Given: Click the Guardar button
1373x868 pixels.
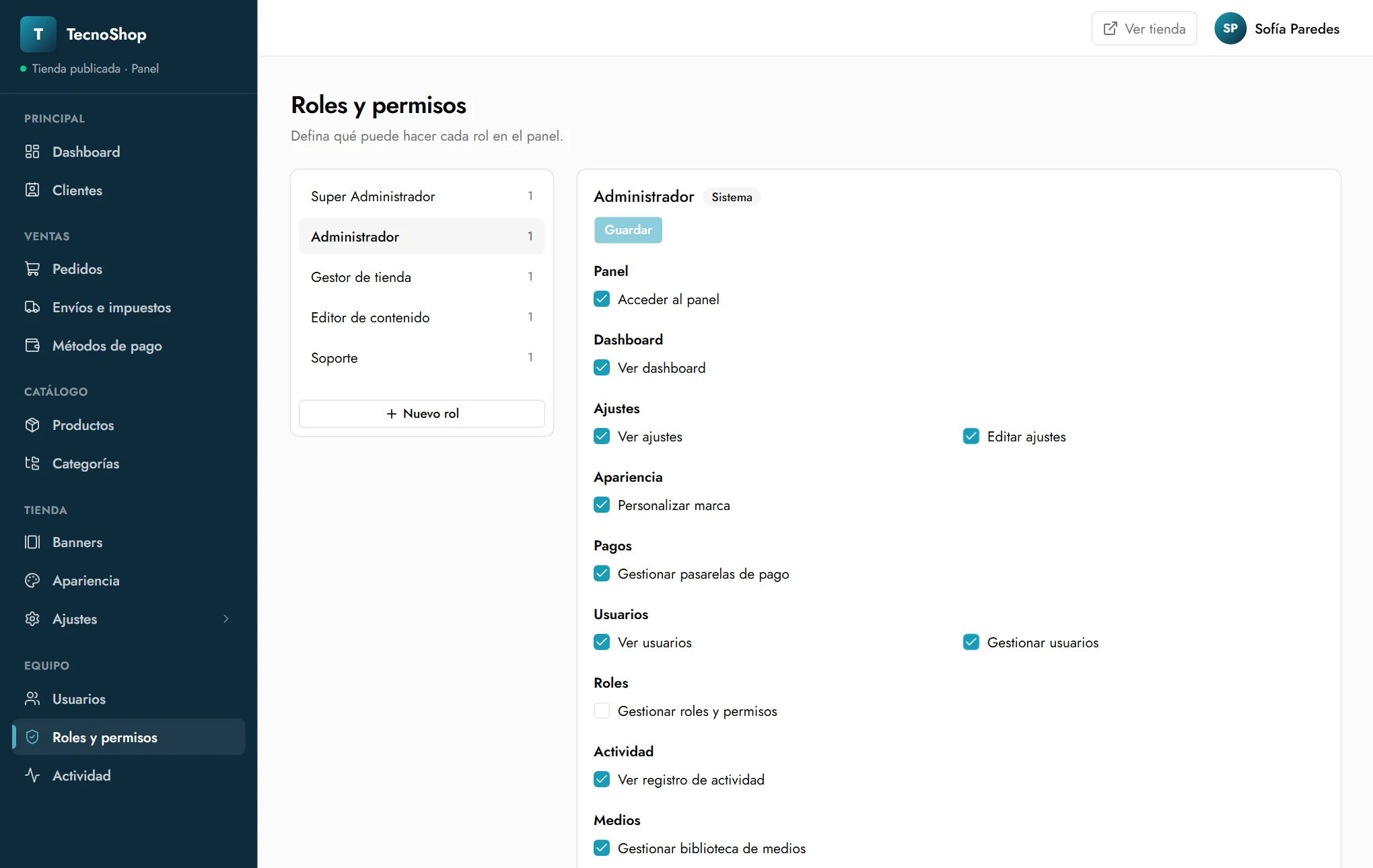Looking at the screenshot, I should (628, 229).
